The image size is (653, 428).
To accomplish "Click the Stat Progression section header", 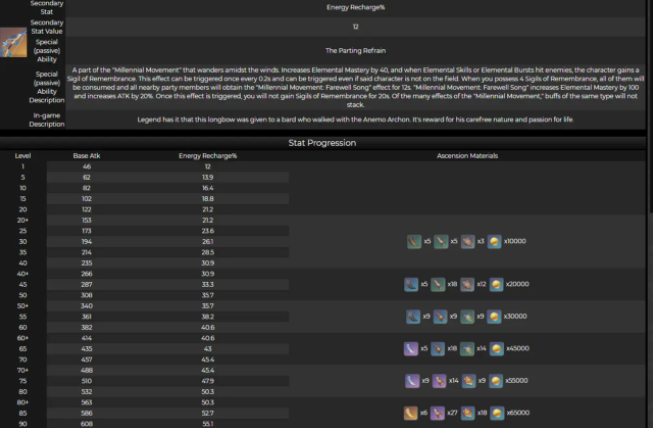I will [x=322, y=143].
